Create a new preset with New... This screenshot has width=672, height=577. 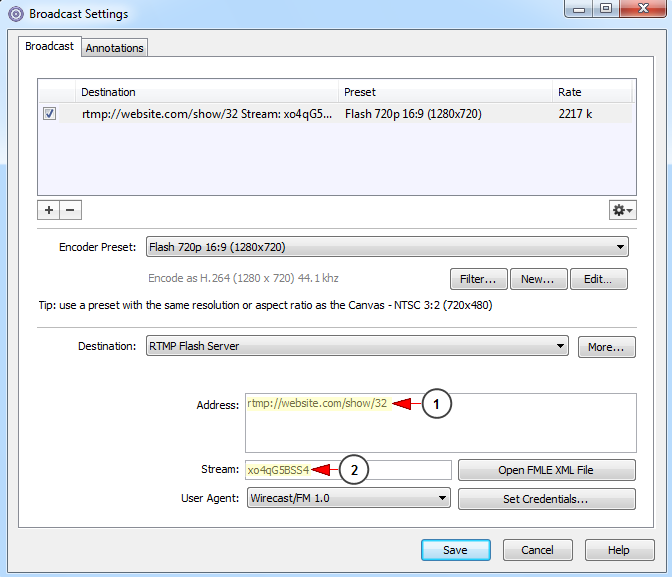pos(538,279)
